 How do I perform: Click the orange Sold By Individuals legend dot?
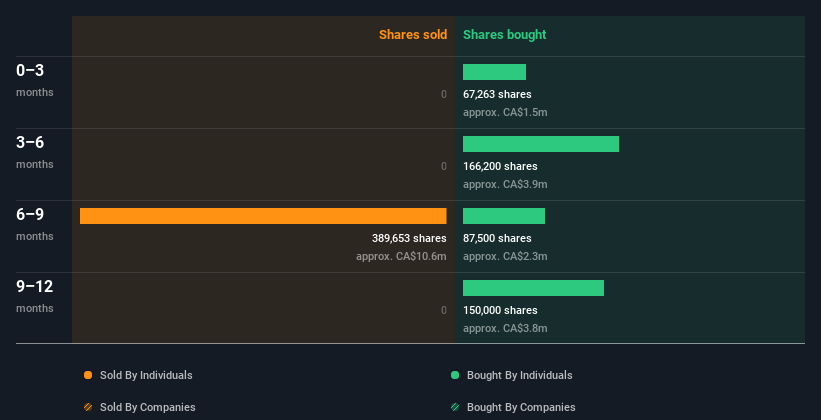coord(88,375)
